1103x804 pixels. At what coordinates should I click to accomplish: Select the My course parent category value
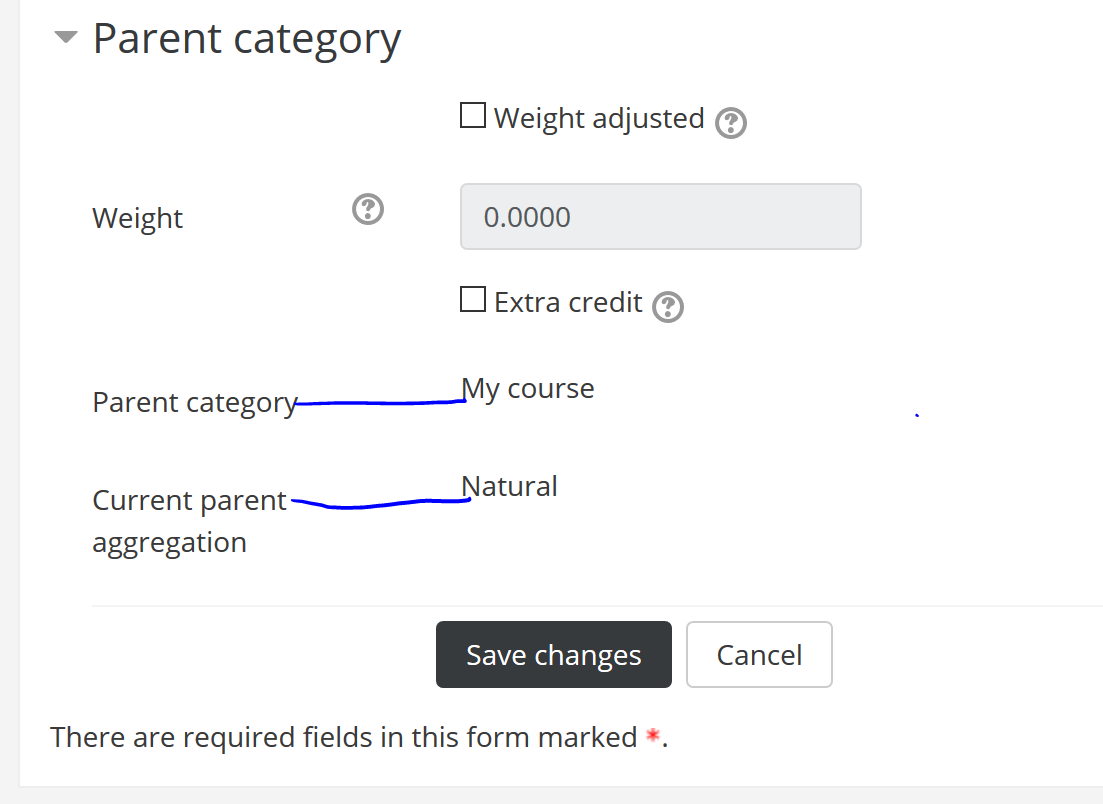coord(528,388)
